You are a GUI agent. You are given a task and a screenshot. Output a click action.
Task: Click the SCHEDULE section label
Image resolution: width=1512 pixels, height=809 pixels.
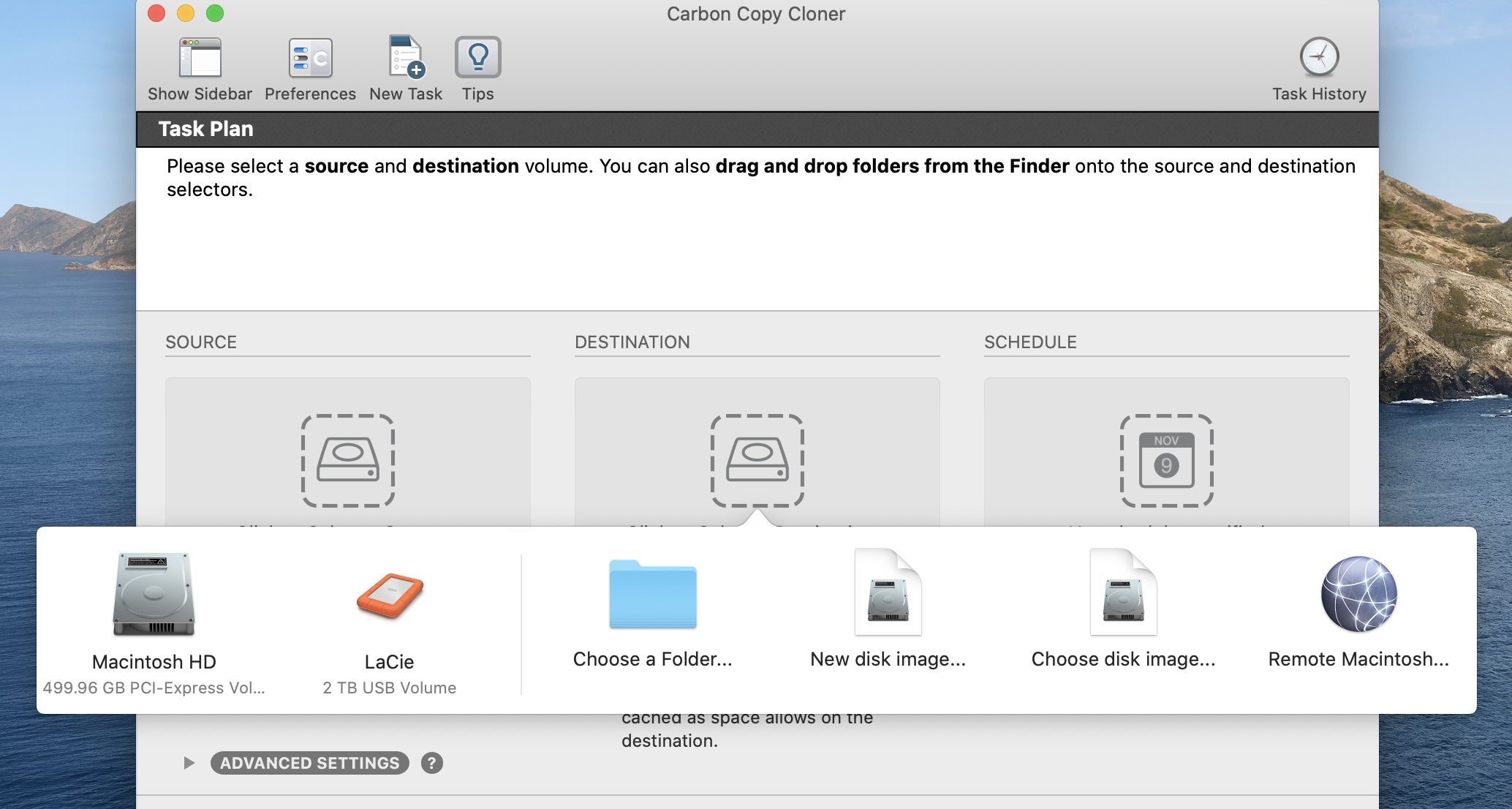pyautogui.click(x=1030, y=342)
